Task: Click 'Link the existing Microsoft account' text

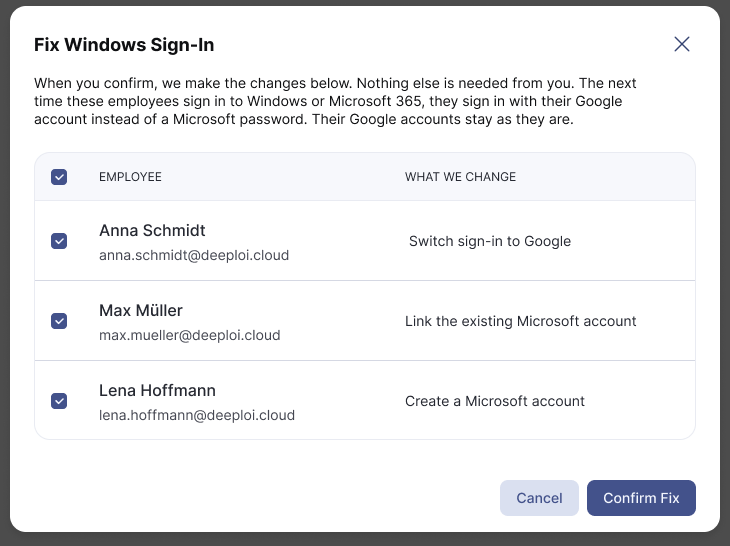Action: [520, 321]
